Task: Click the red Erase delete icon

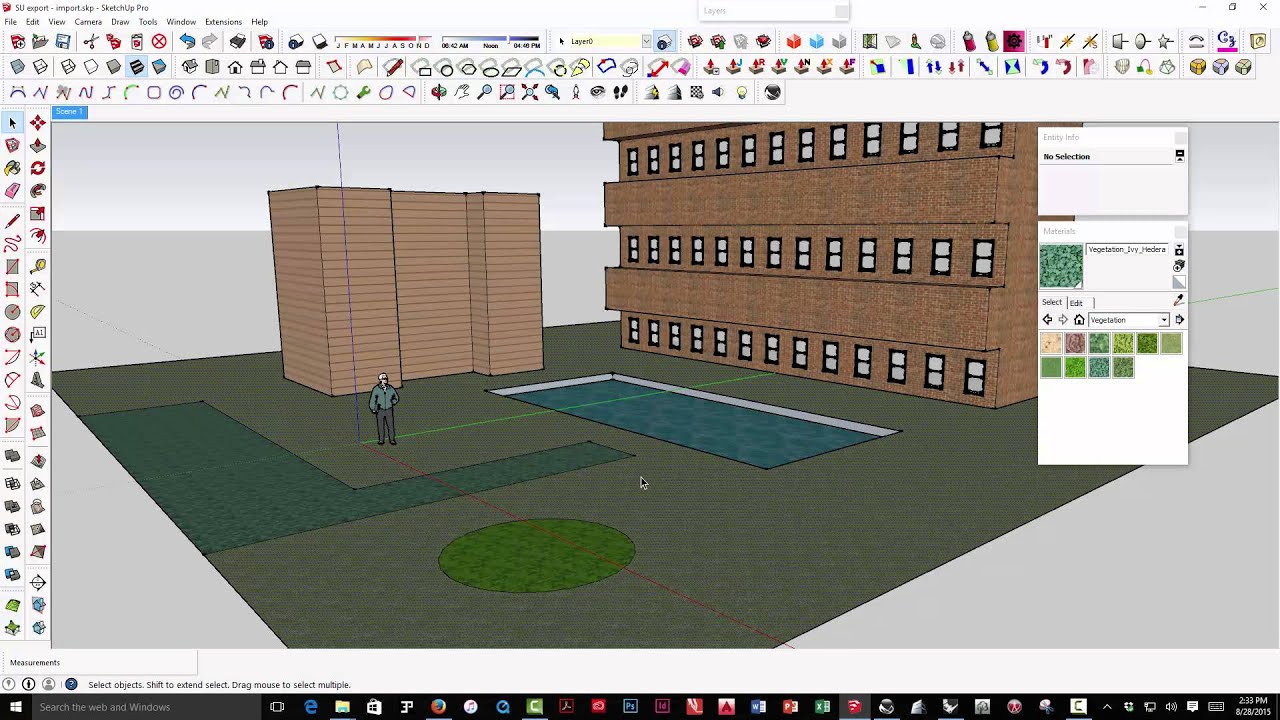Action: tap(159, 42)
